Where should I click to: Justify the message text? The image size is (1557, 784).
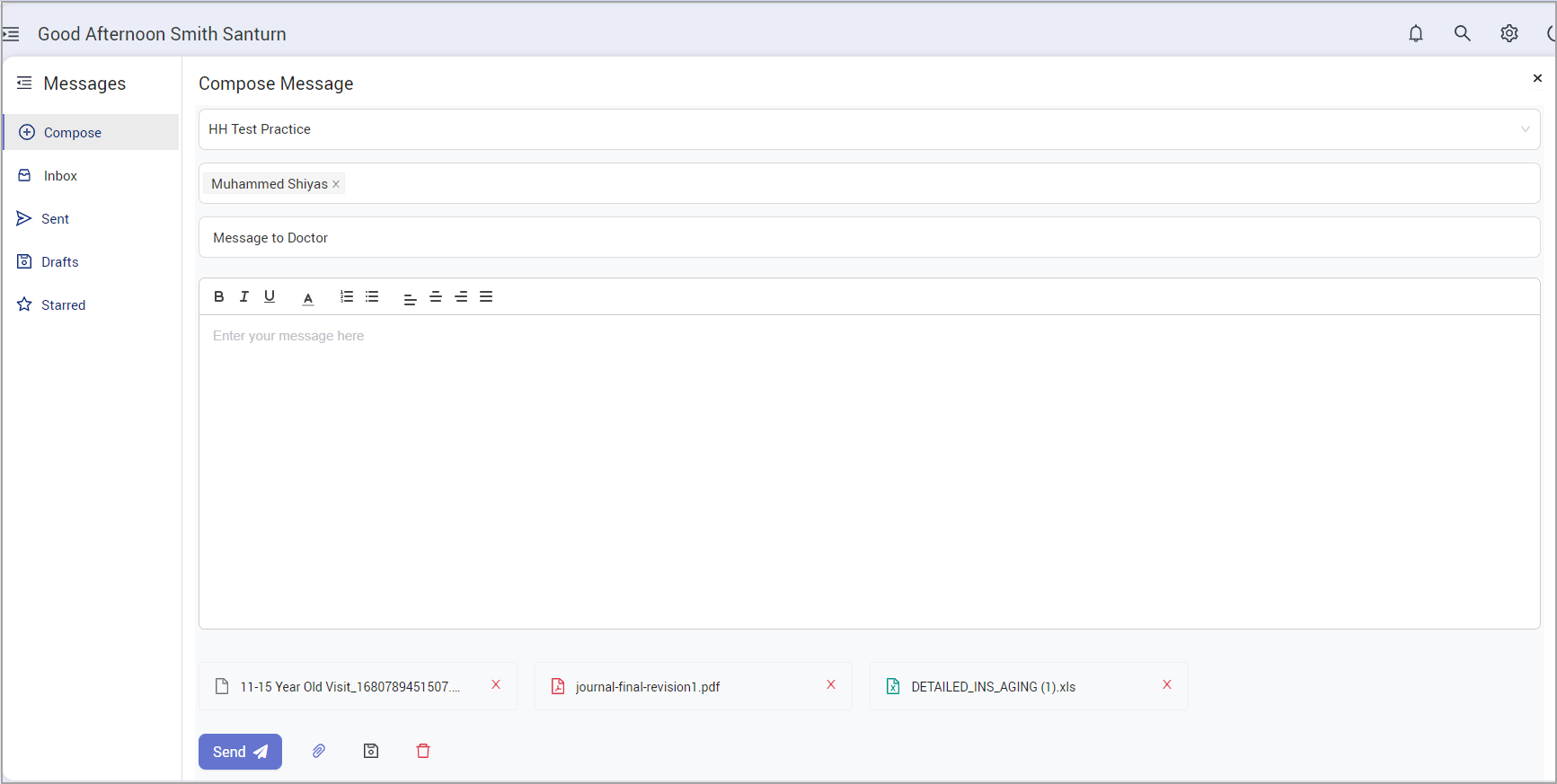pyautogui.click(x=486, y=297)
